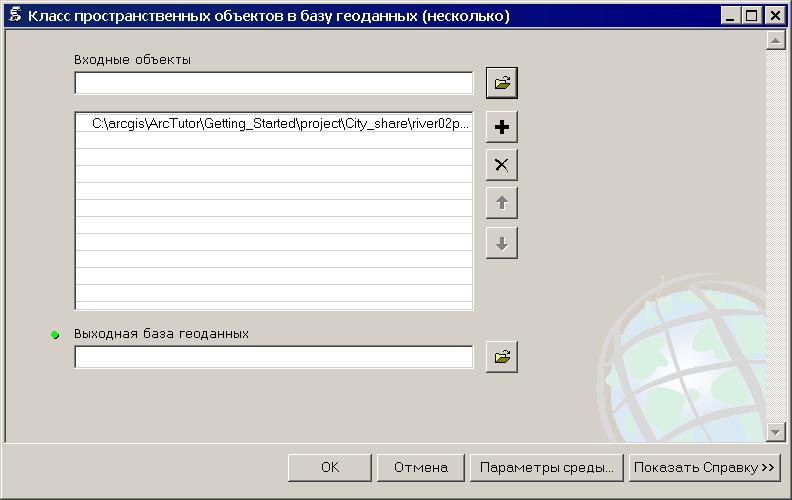The width and height of the screenshot is (792, 500).
Task: Click the dialog title bar icon
Action: click(15, 15)
